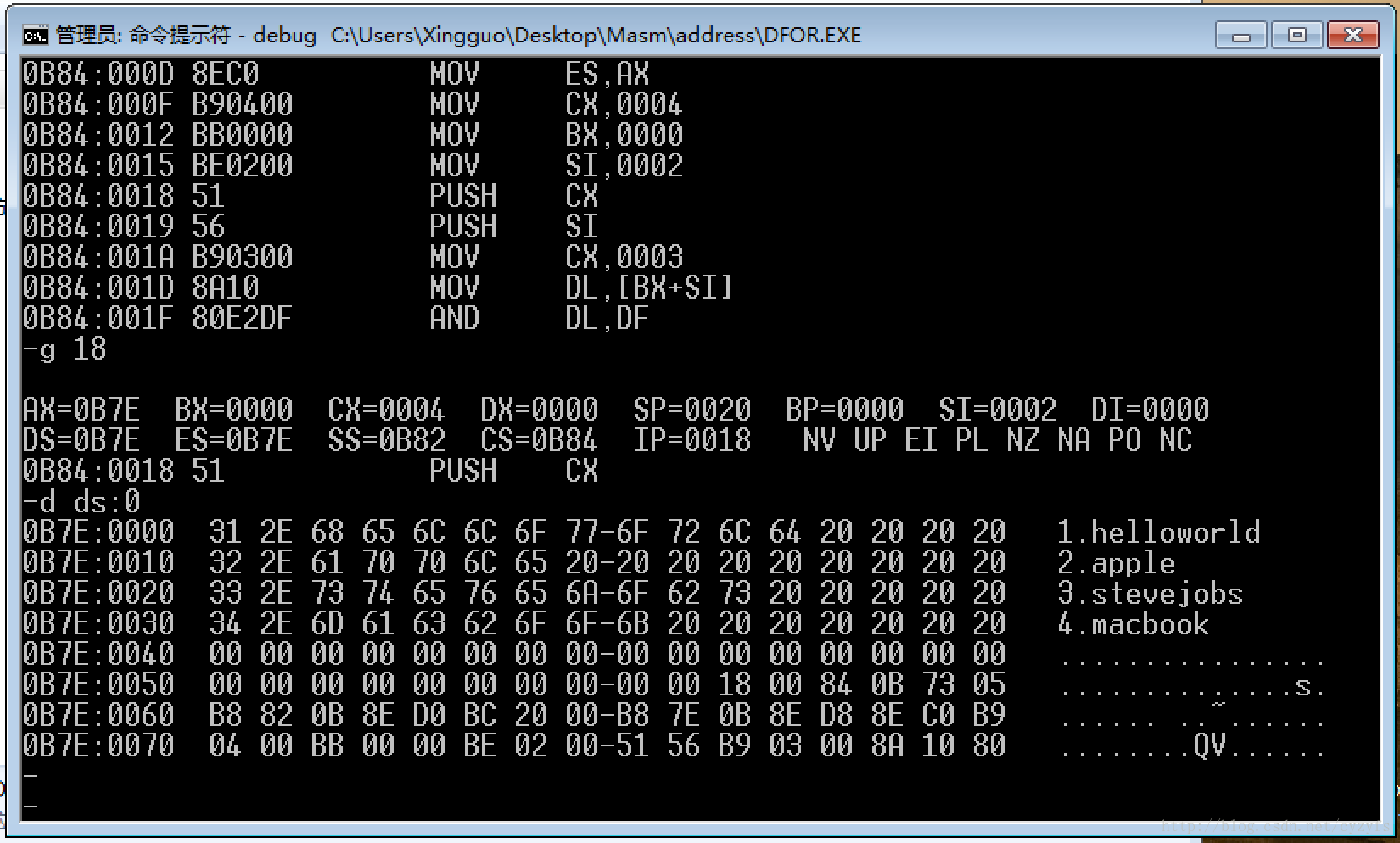Click the ASCII text "4.macbook"
This screenshot has width=1400, height=843.
click(x=1134, y=624)
